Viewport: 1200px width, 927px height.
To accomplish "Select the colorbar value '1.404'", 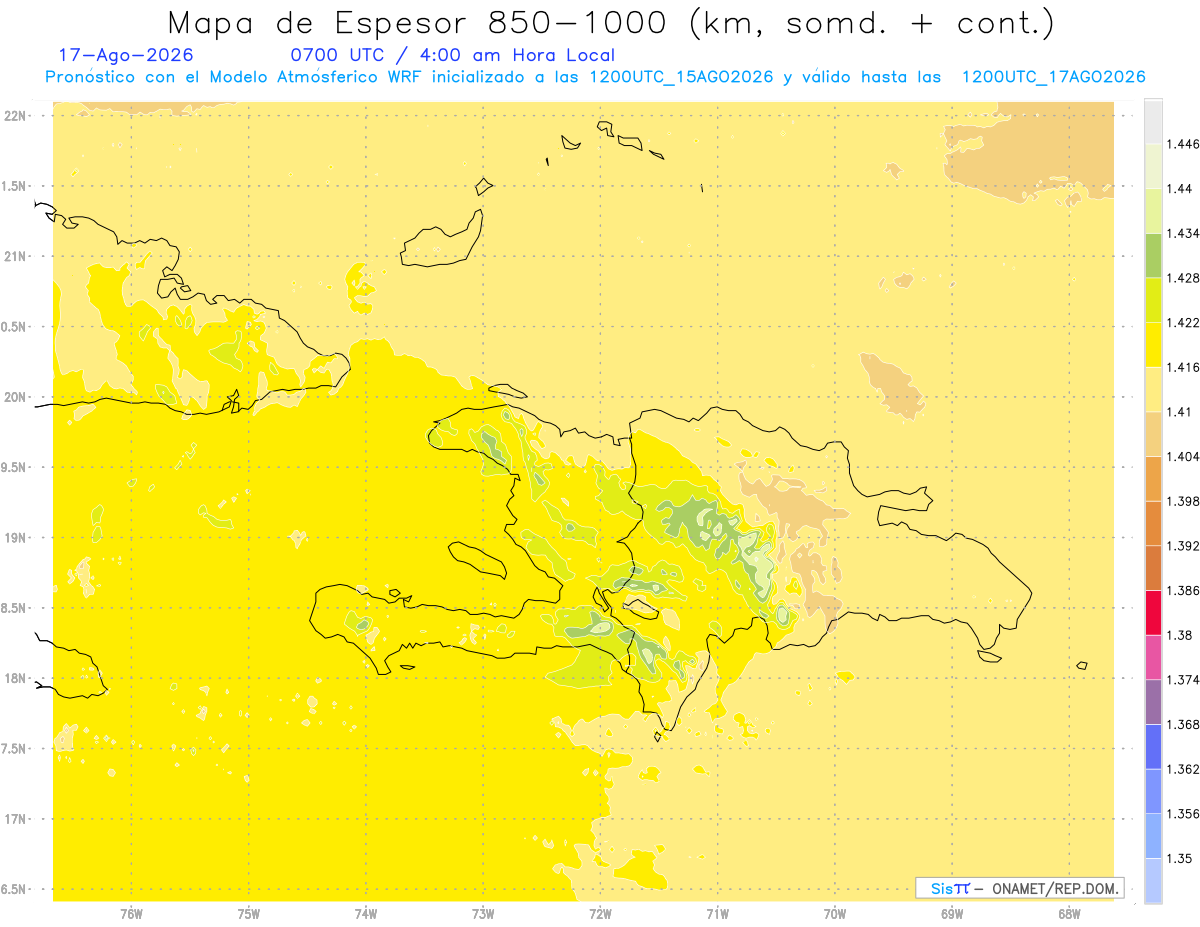I will coord(1182,456).
